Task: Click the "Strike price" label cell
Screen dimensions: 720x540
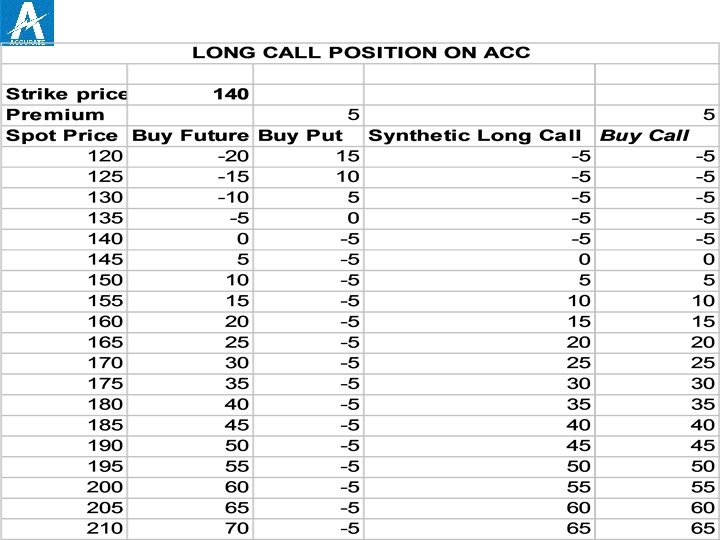Action: (x=65, y=94)
